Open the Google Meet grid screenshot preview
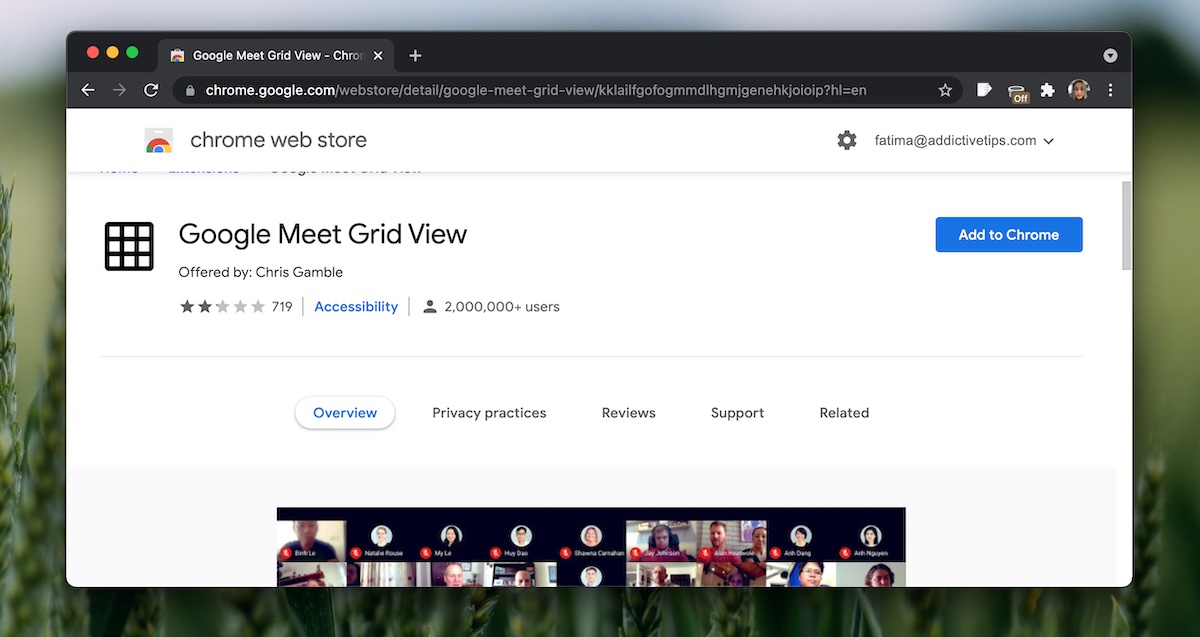The image size is (1200, 637). click(x=590, y=546)
